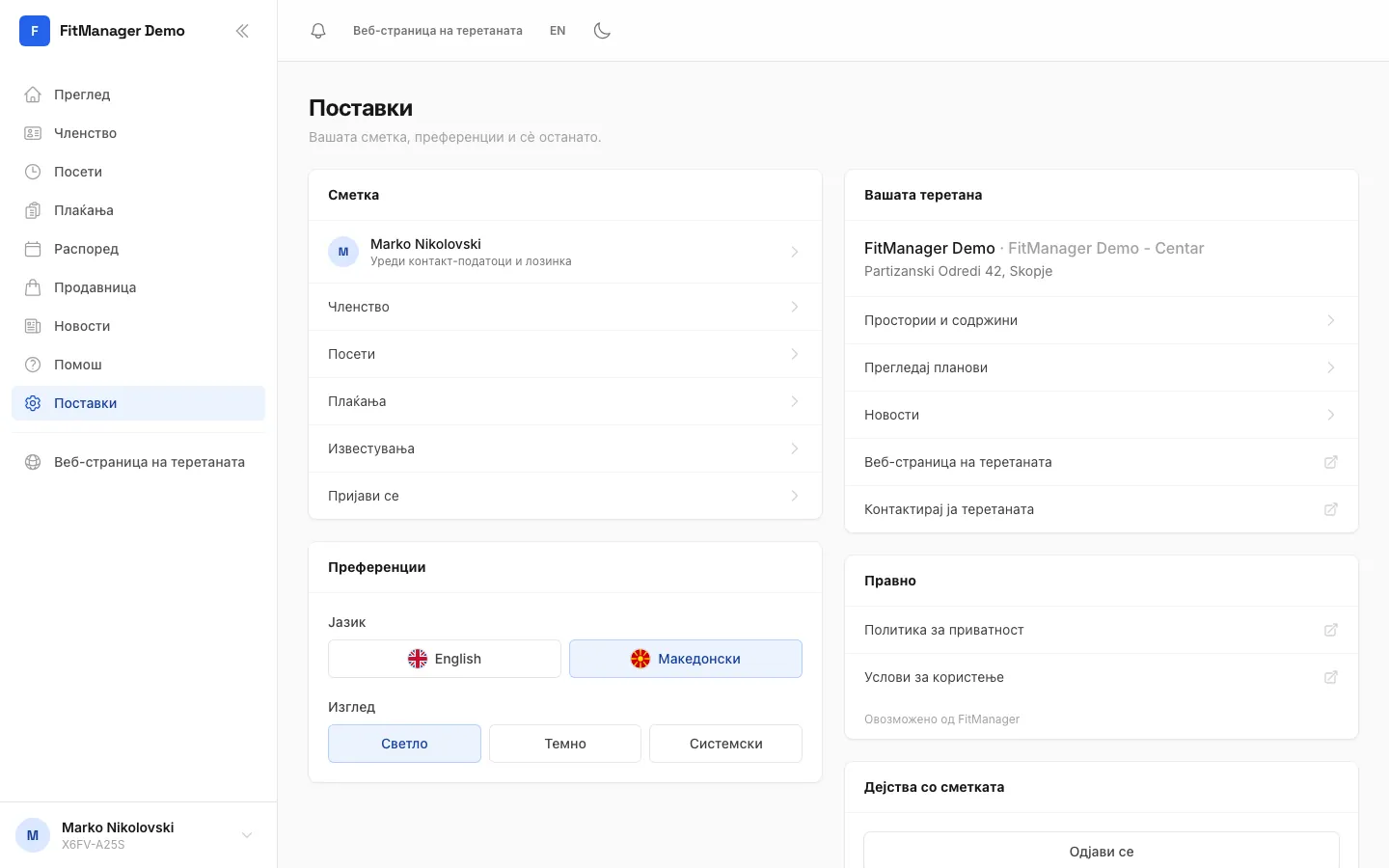The image size is (1389, 868).
Task: Select Македонски as the language
Action: point(686,659)
